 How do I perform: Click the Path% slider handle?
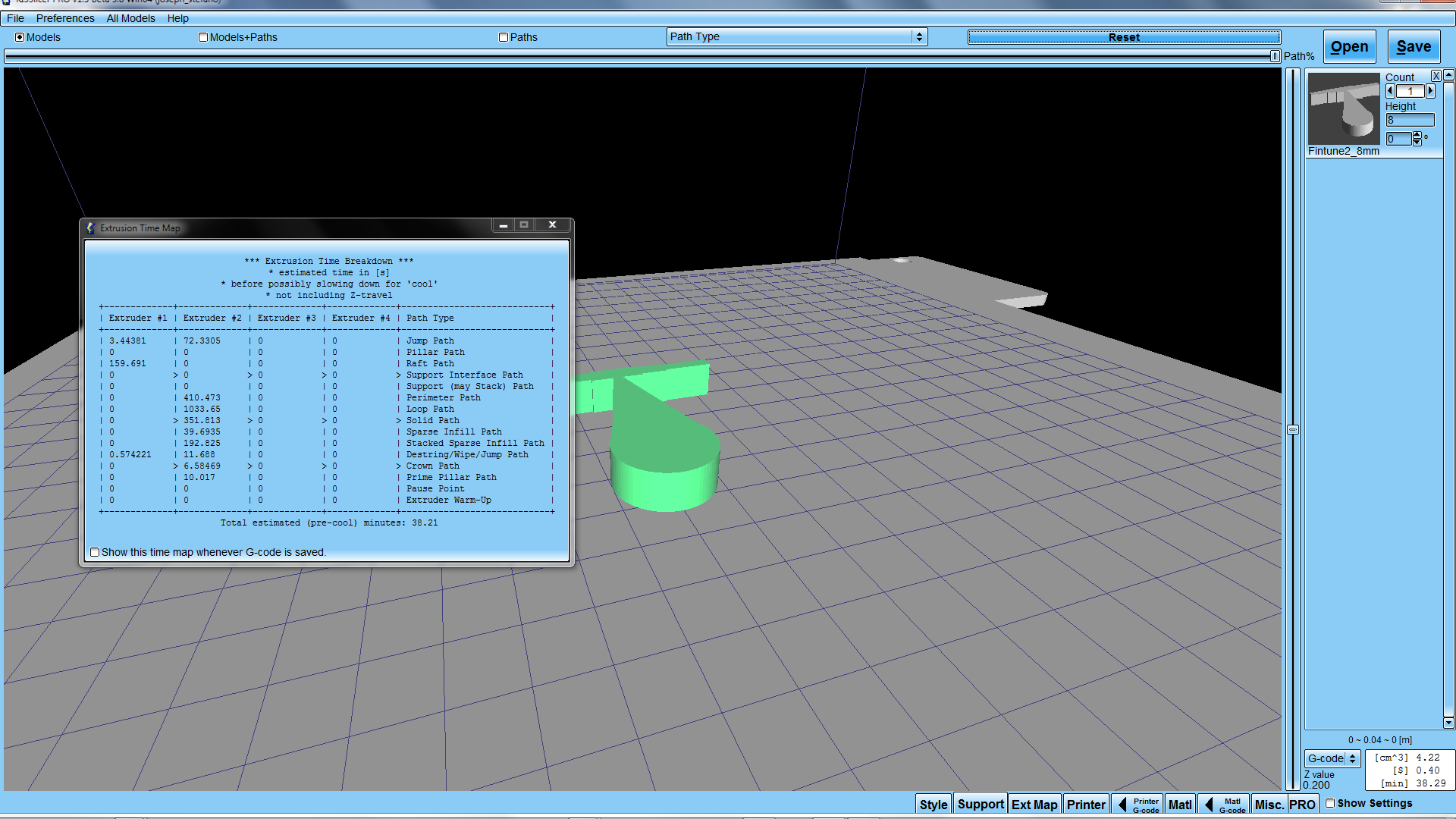click(x=1275, y=56)
